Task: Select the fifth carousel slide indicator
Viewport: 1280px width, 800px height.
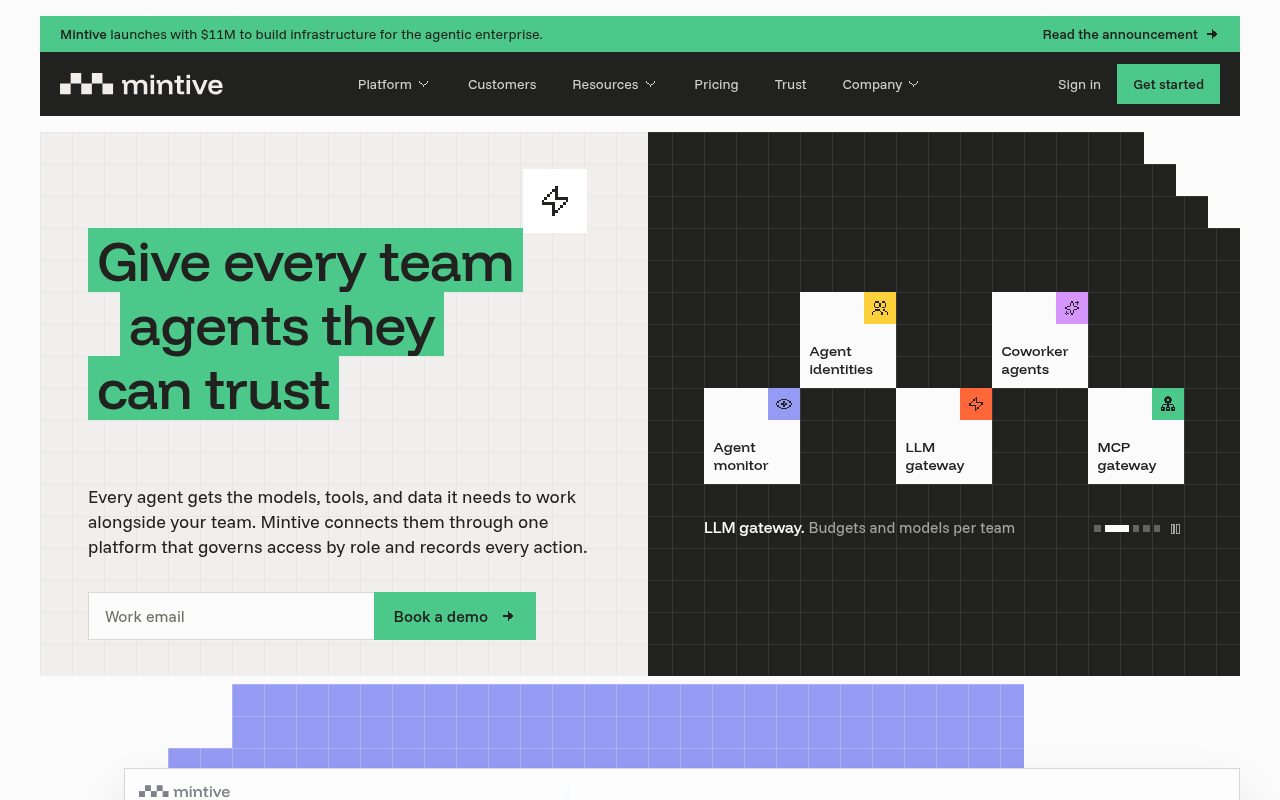Action: (x=1157, y=528)
